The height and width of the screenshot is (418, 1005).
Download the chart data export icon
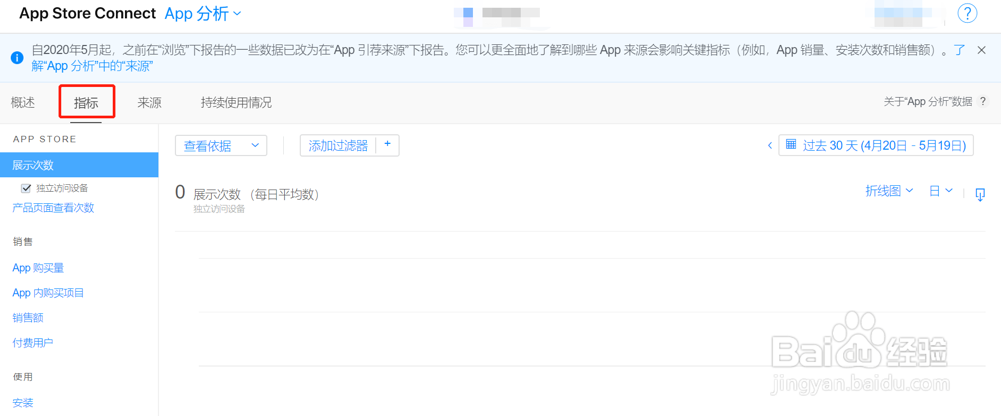980,194
